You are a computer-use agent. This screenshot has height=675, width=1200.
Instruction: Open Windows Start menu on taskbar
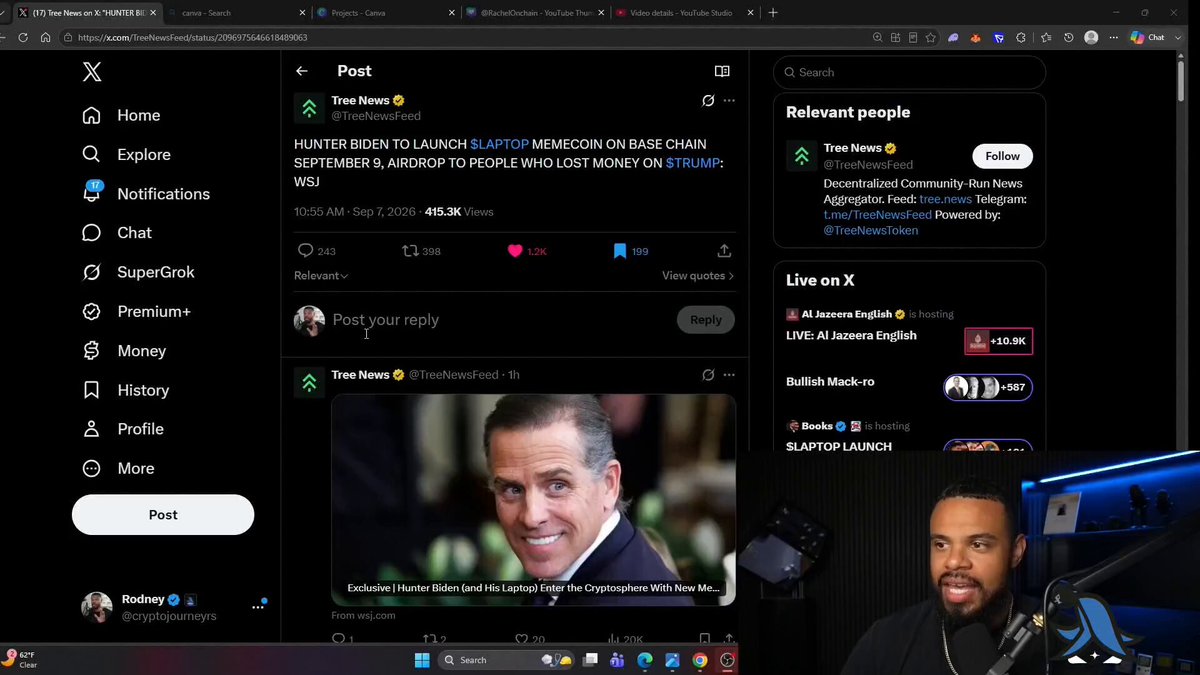(x=422, y=660)
